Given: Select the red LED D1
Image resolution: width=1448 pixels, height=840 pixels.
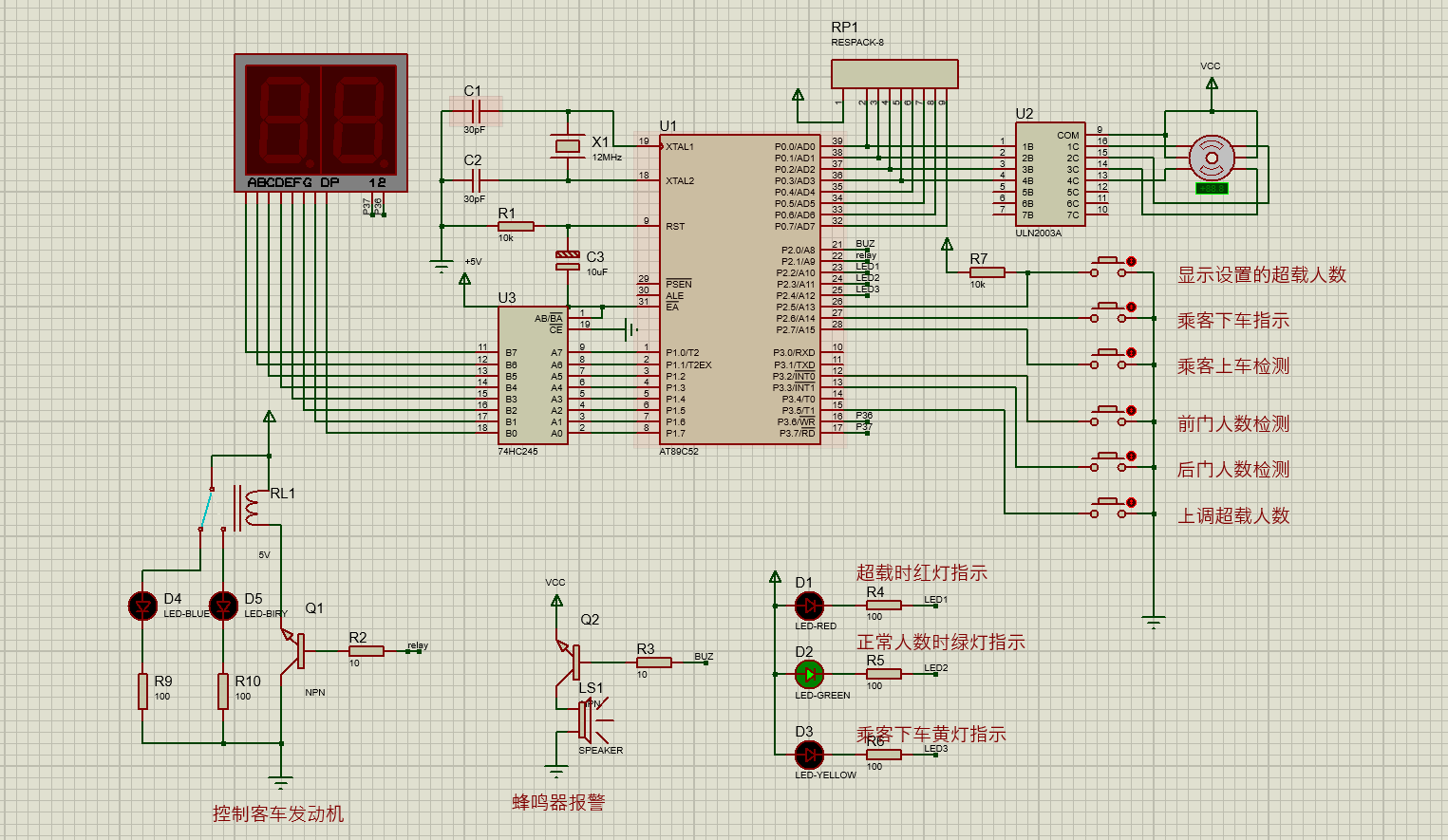Looking at the screenshot, I should click(x=809, y=605).
